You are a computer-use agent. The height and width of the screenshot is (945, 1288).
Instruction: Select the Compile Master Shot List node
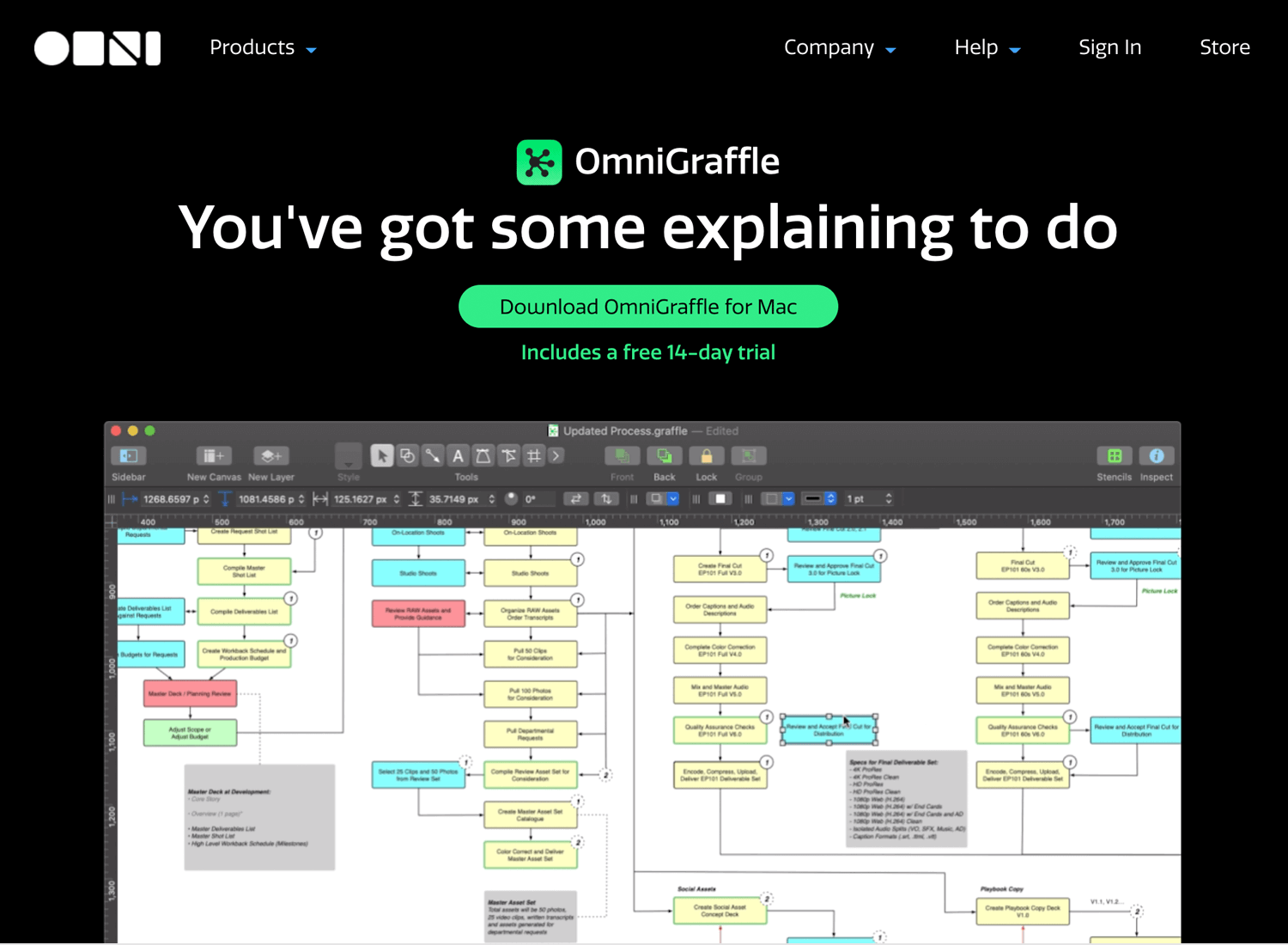[245, 571]
